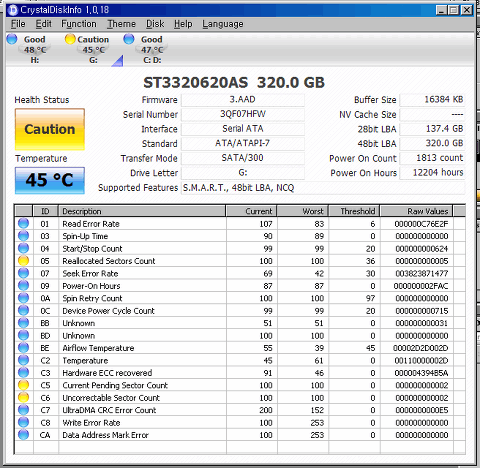Click the Power On Count value 1813 count

coord(432,158)
